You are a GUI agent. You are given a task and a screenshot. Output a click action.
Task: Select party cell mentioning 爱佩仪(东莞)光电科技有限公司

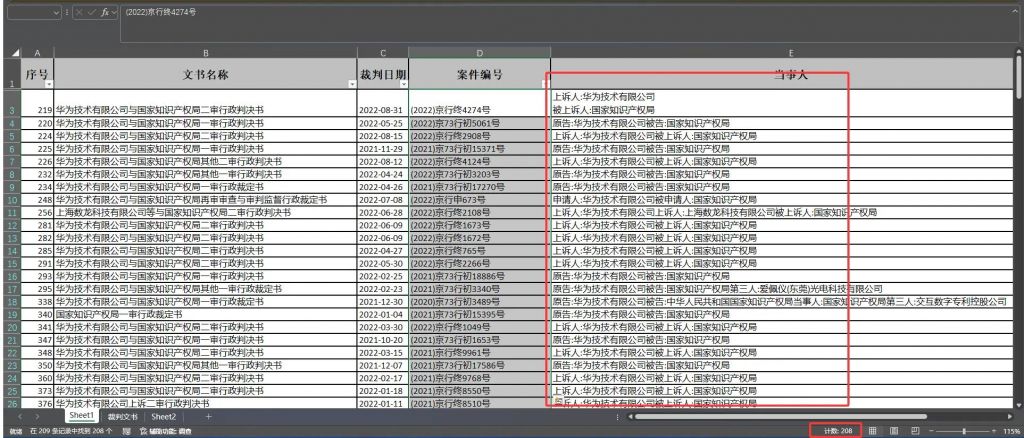[x=784, y=289]
